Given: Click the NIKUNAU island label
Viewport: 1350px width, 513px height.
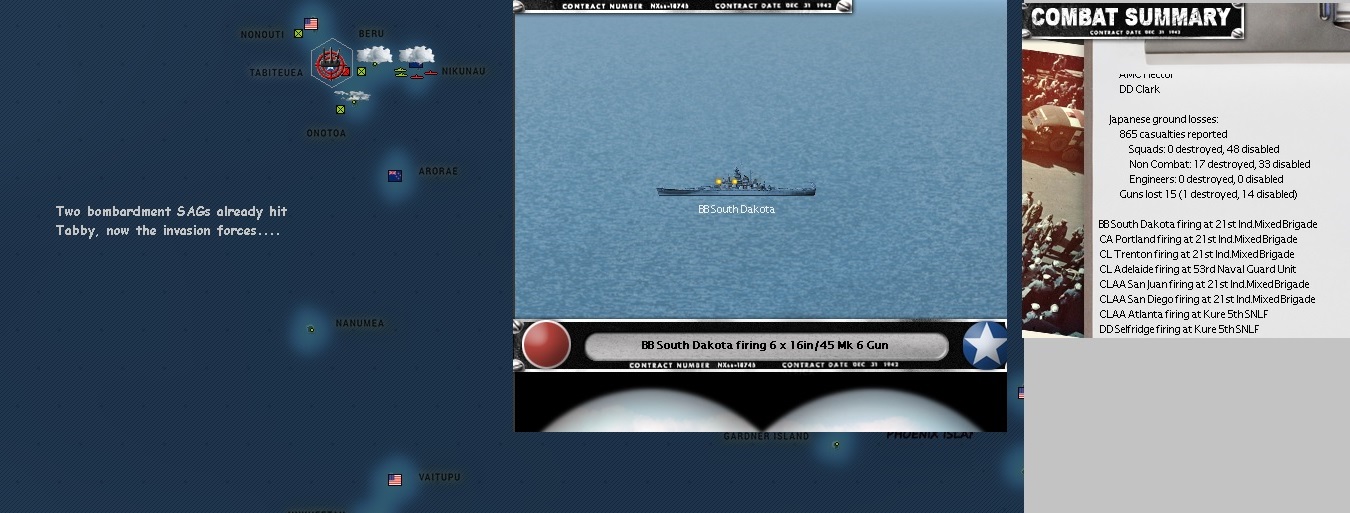Looking at the screenshot, I should coord(463,72).
